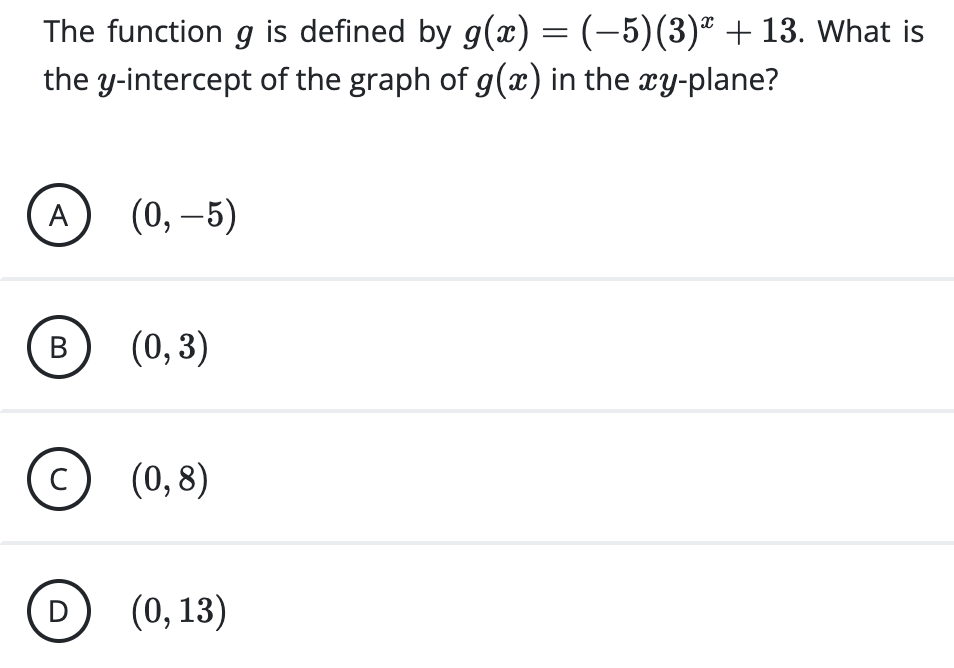Click 'is defined by' in the question
Screen dimensions: 954x668
click(358, 32)
